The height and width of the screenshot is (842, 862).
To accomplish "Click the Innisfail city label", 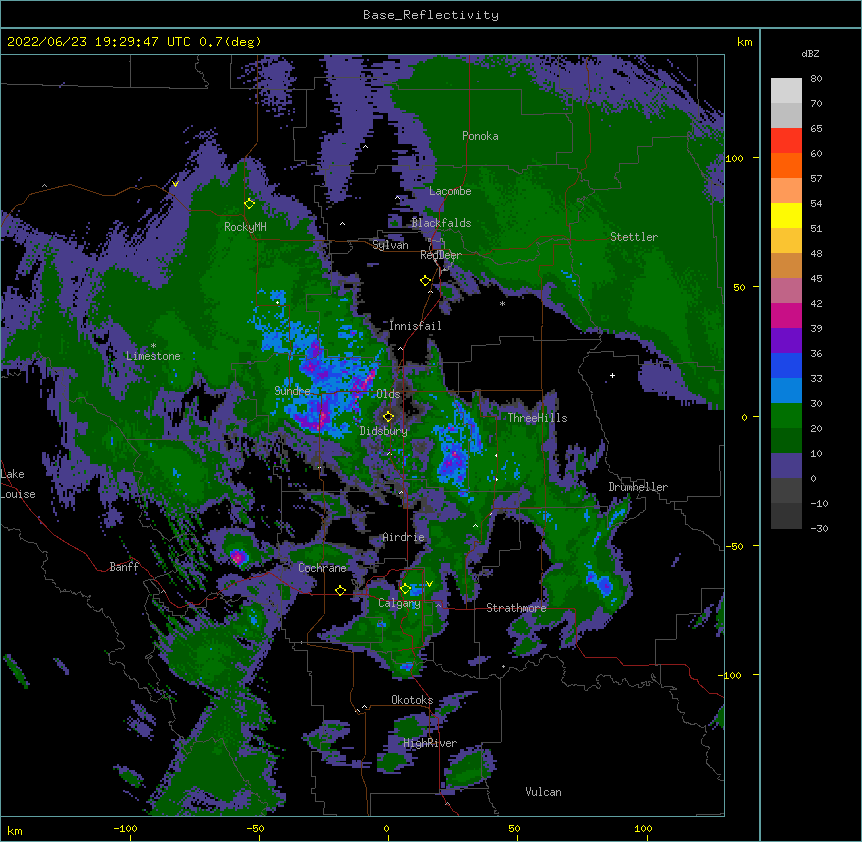I will coord(415,326).
